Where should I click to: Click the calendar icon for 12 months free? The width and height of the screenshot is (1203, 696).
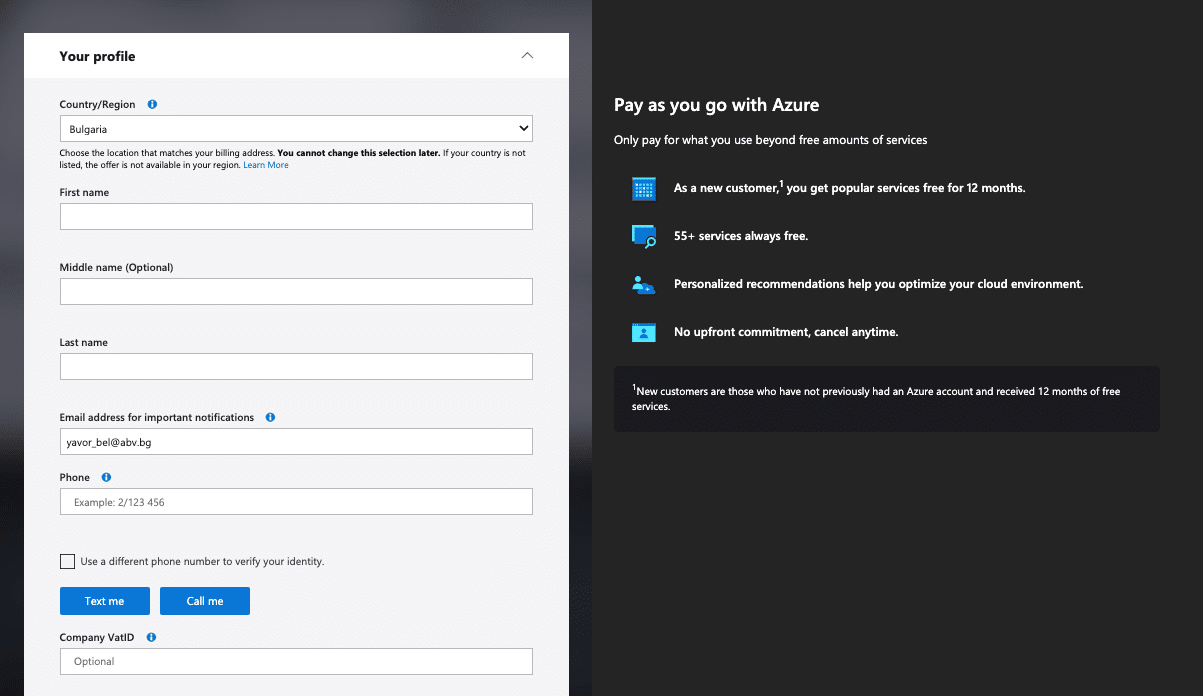point(644,188)
